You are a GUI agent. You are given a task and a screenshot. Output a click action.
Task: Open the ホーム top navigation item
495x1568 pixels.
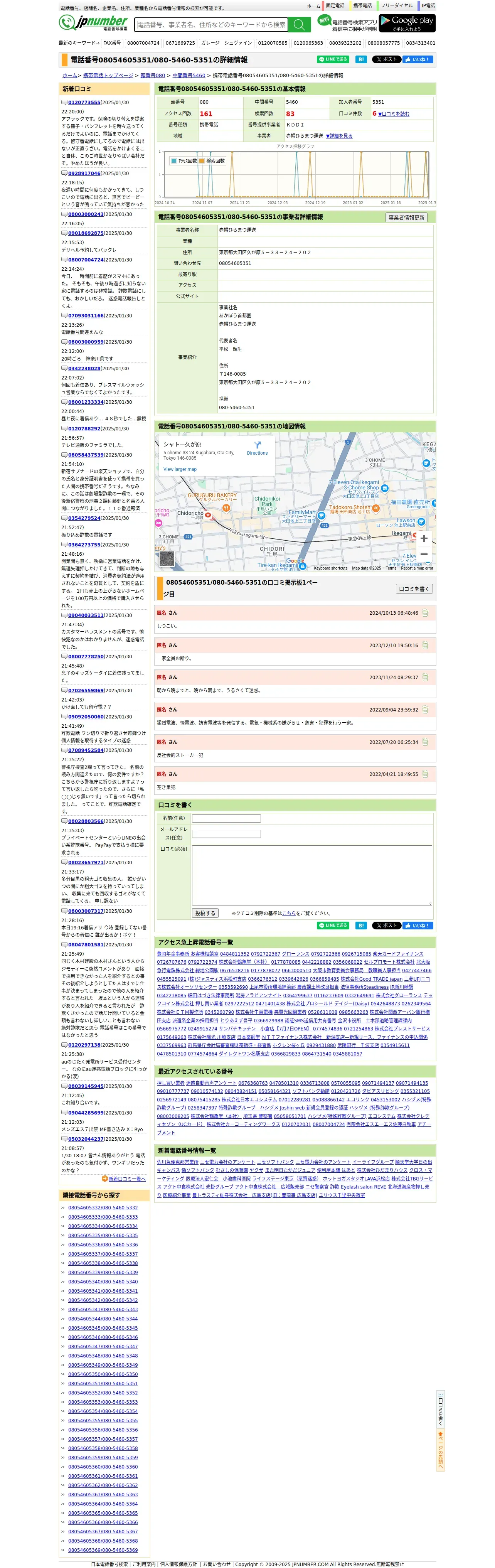pos(313,5)
